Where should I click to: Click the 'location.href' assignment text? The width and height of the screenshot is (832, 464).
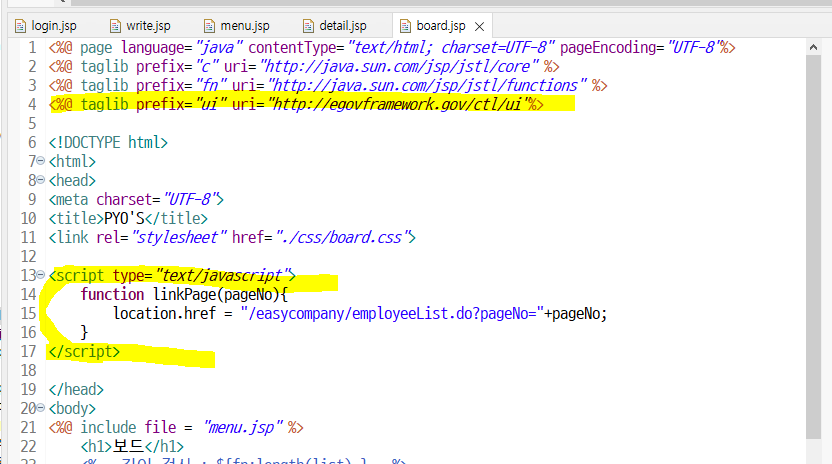[x=164, y=314]
